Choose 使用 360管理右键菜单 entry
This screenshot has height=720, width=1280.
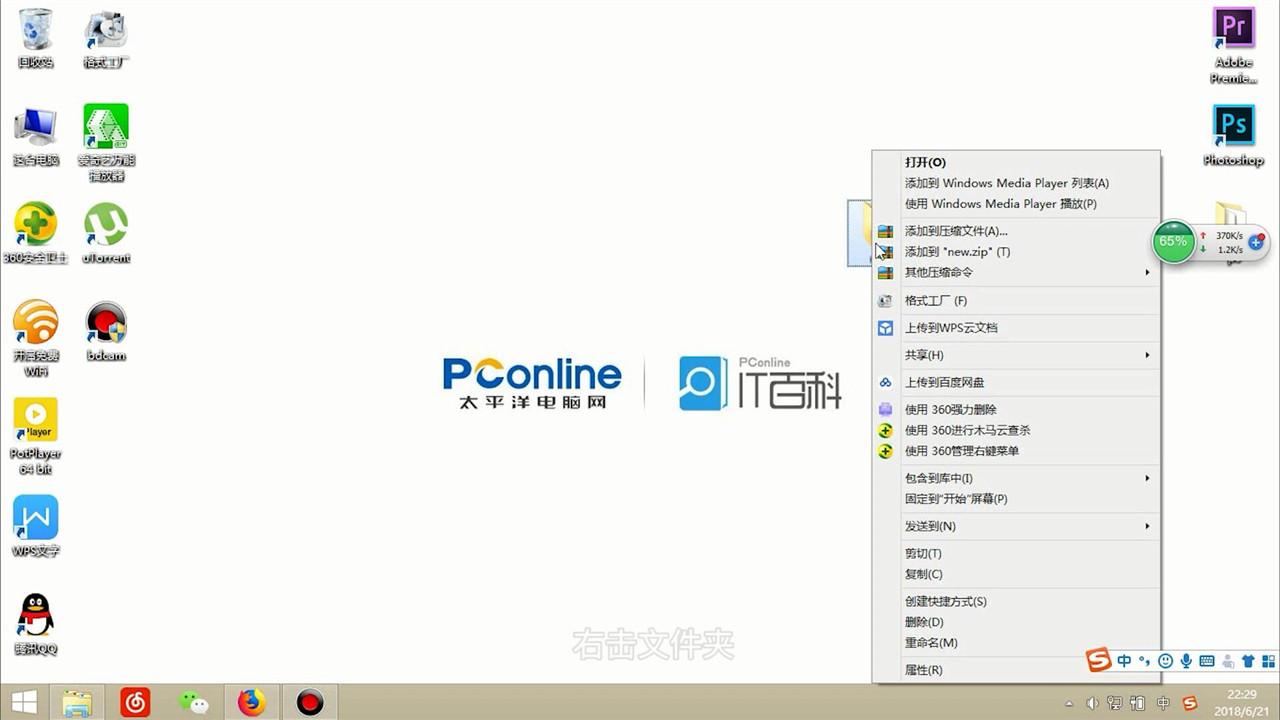(x=1016, y=451)
